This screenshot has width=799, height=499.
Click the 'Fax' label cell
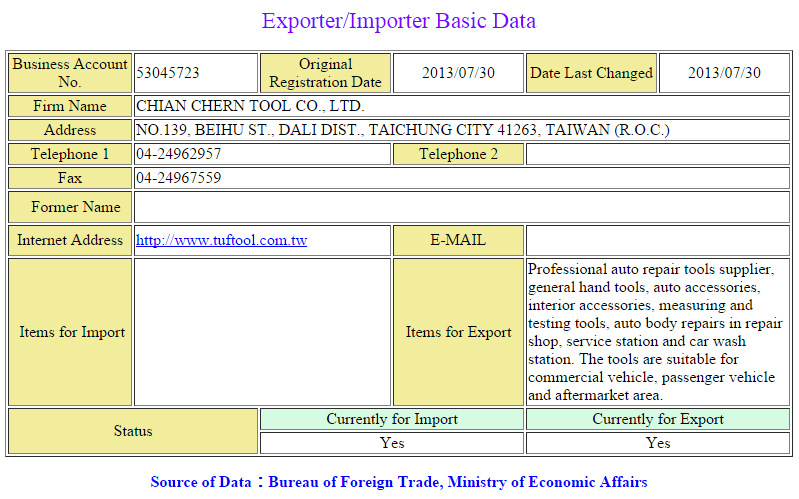(x=70, y=178)
